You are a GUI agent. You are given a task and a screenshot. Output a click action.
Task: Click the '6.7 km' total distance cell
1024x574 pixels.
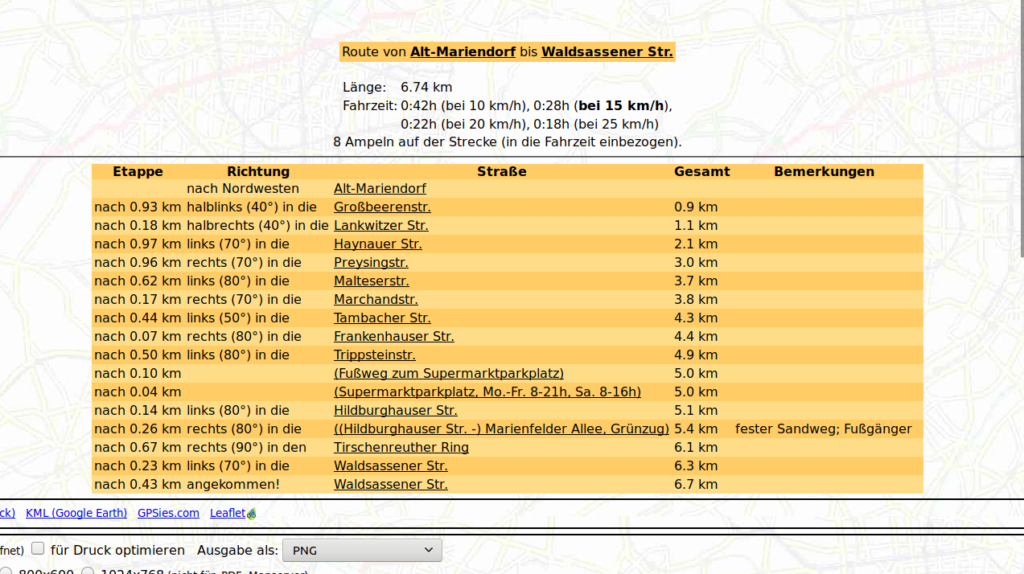pyautogui.click(x=696, y=485)
